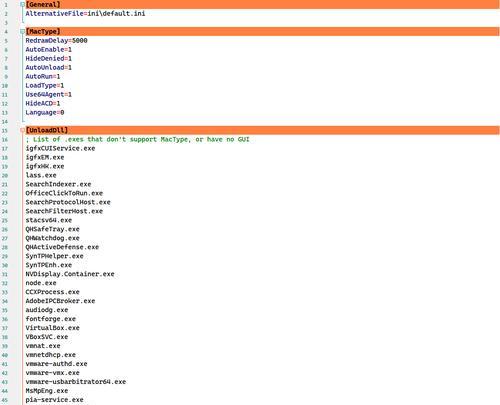Place cursor on AlternativeFile=ini\default.ini line
Image resolution: width=500 pixels, height=405 pixels.
point(85,14)
